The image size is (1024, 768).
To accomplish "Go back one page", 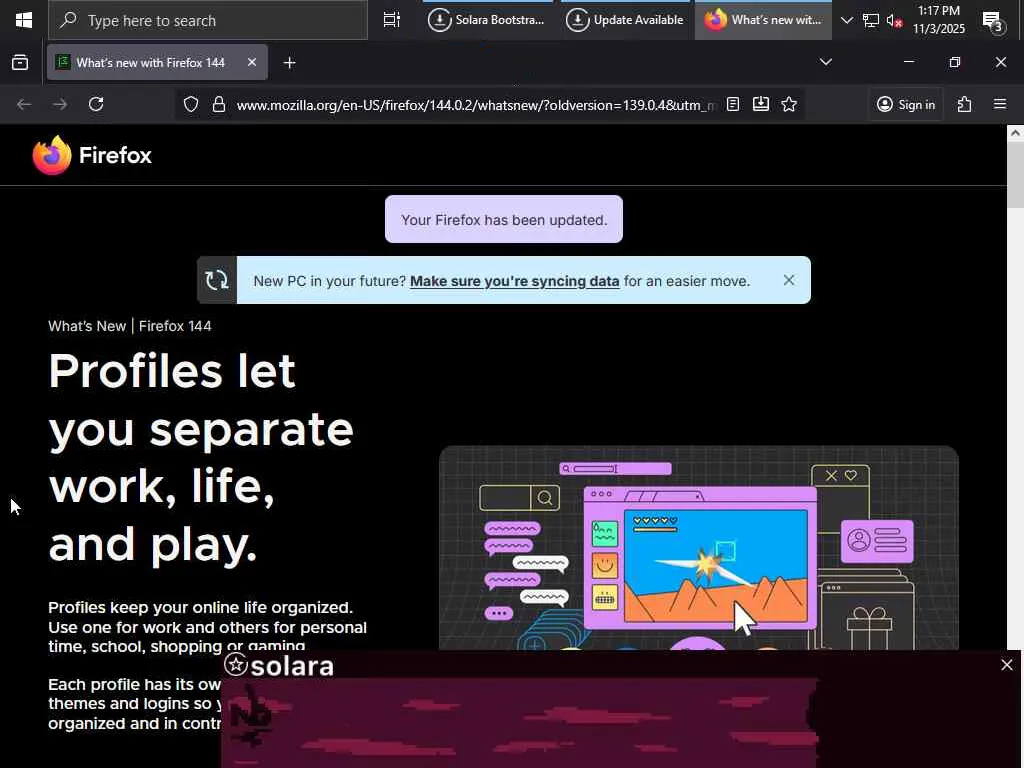I will point(24,104).
